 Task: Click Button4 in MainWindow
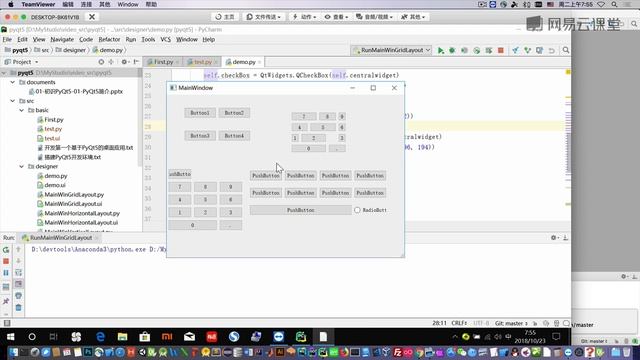click(234, 136)
